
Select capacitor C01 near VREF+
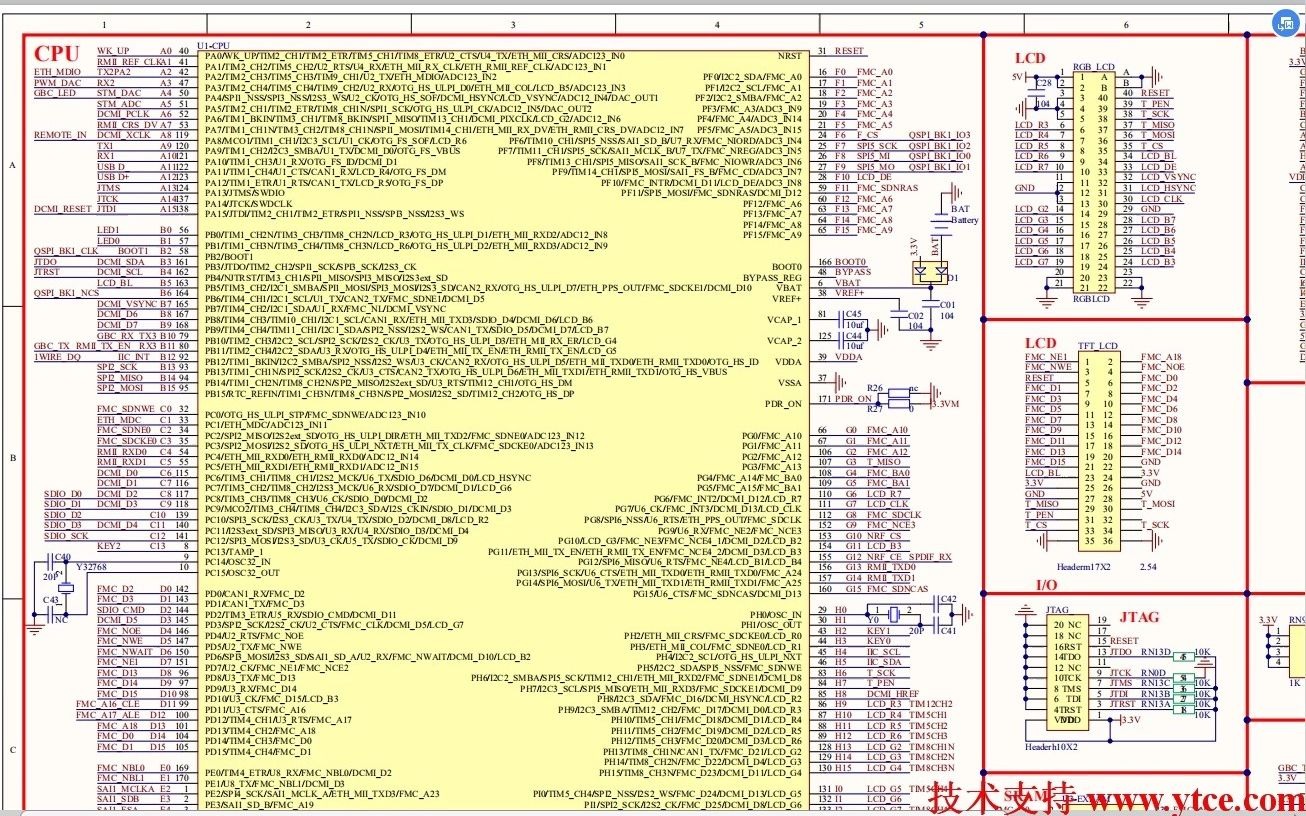tap(931, 303)
